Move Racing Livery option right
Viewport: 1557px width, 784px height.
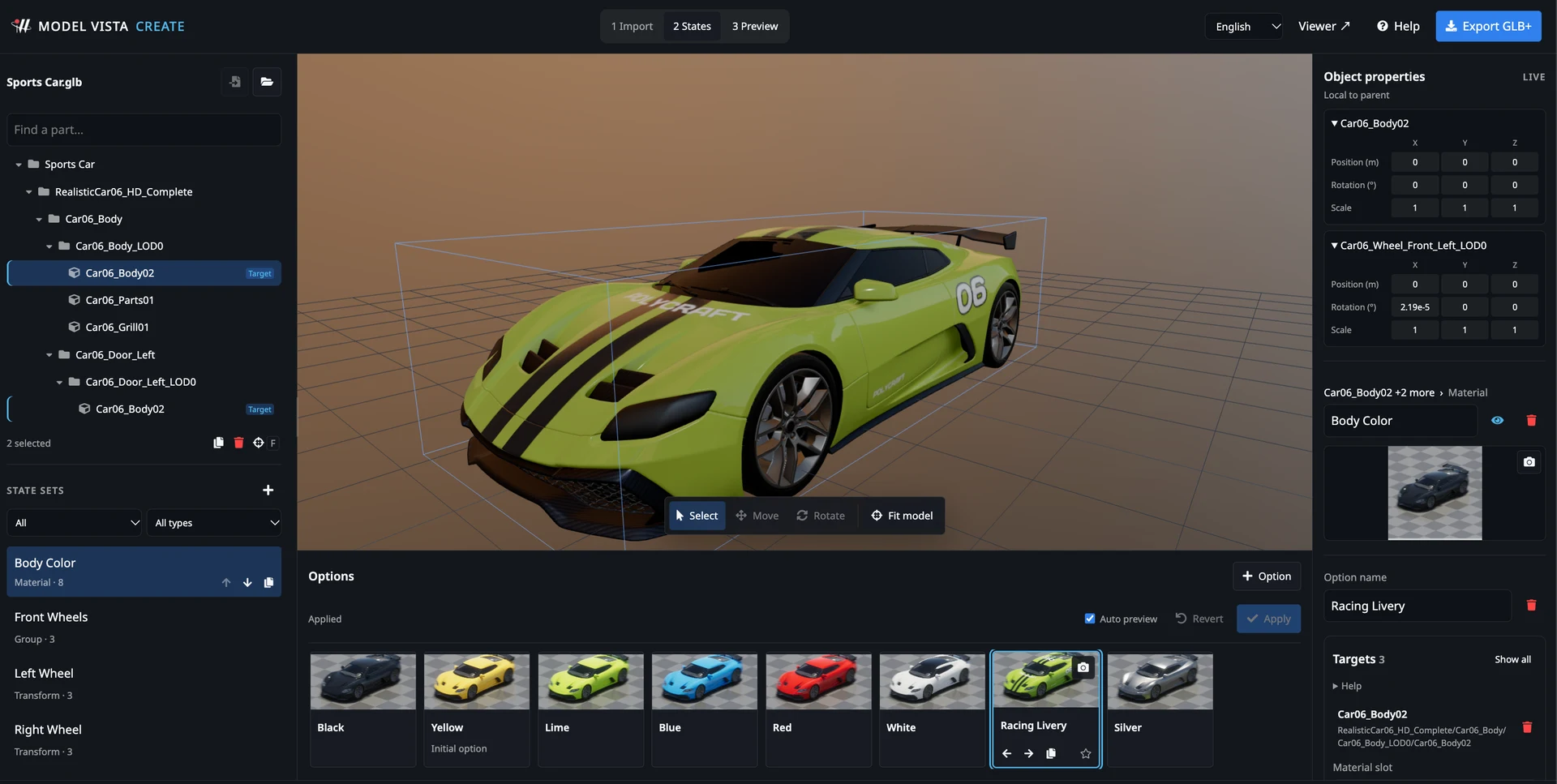tap(1028, 753)
